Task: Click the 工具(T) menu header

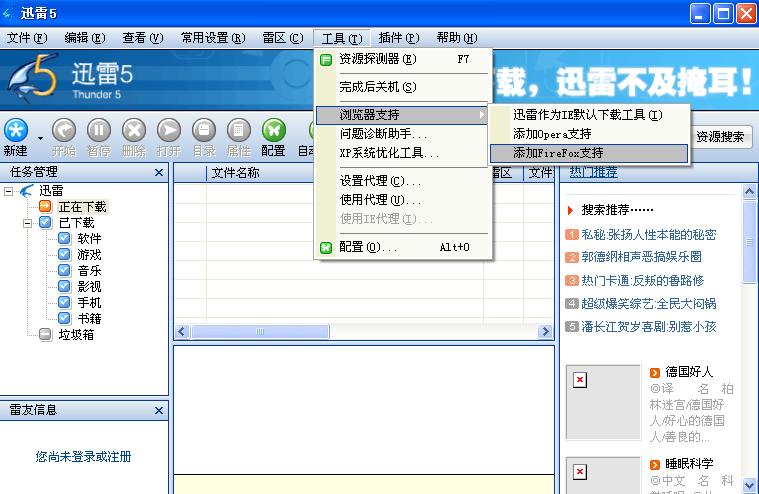Action: pos(342,38)
